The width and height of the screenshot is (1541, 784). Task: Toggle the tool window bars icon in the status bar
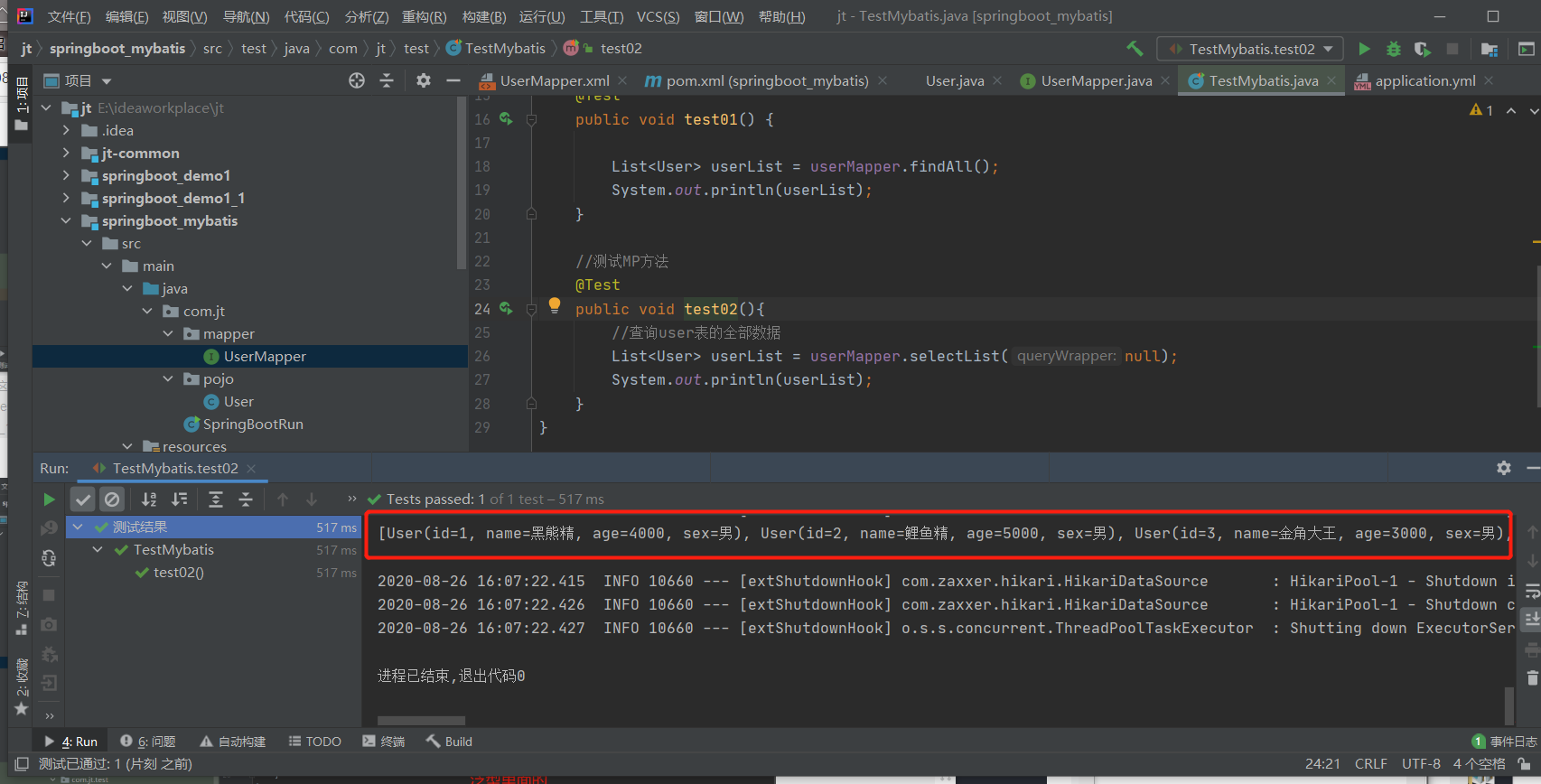pos(22,764)
